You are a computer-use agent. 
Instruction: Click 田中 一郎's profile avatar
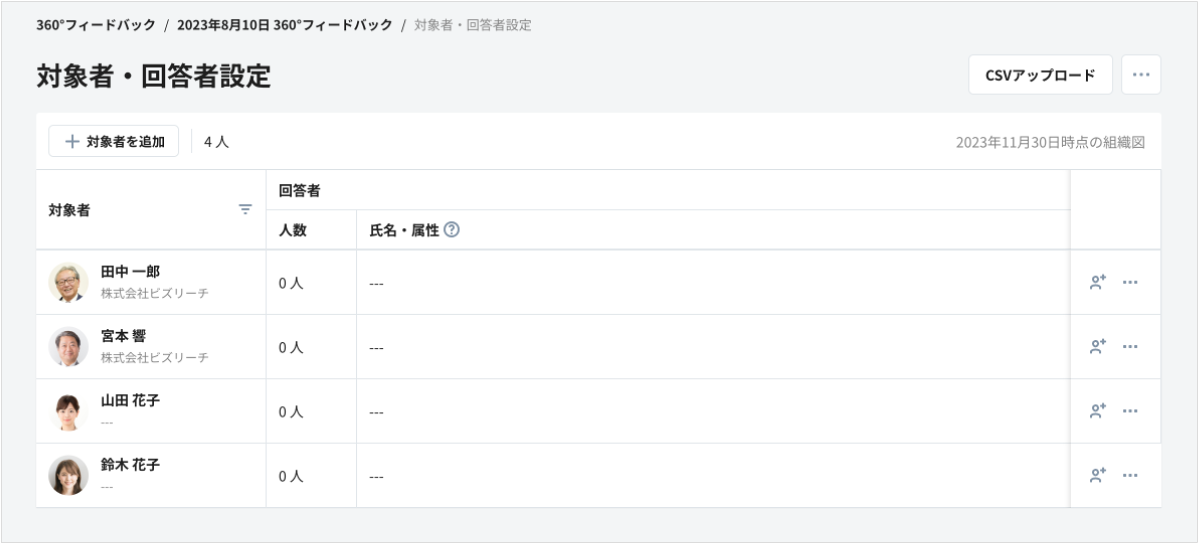tap(68, 282)
